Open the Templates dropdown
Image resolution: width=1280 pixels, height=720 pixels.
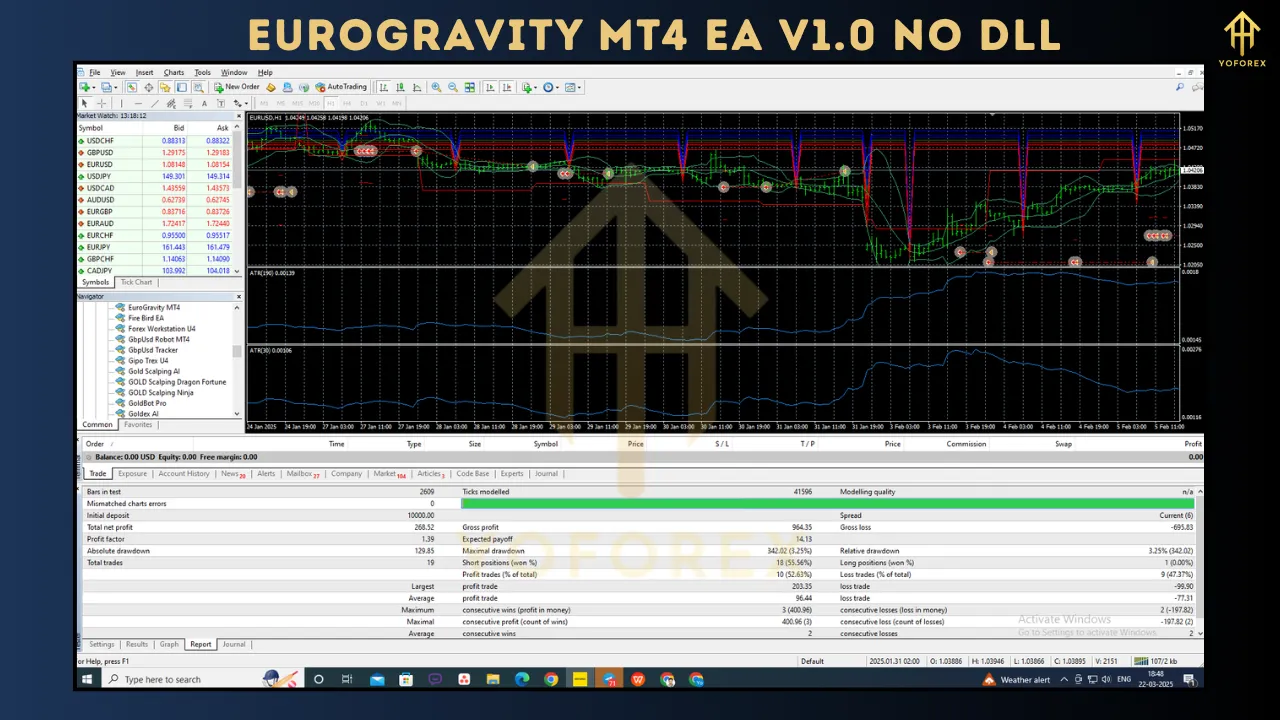[573, 87]
